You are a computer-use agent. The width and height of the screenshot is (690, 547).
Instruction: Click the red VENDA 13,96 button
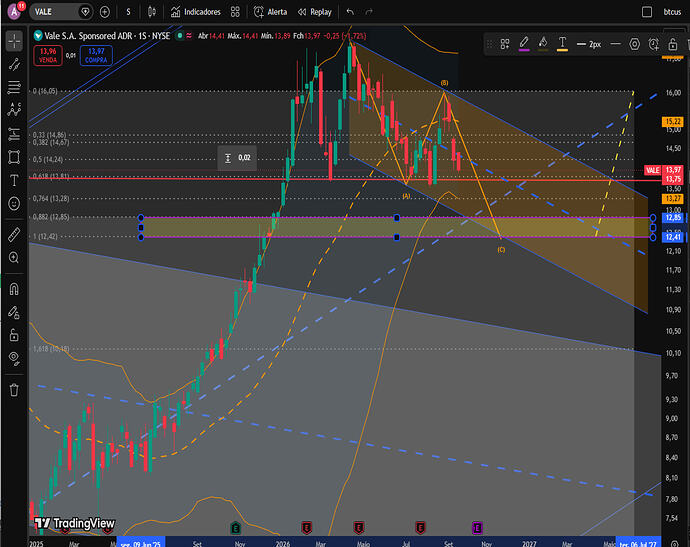(x=48, y=55)
